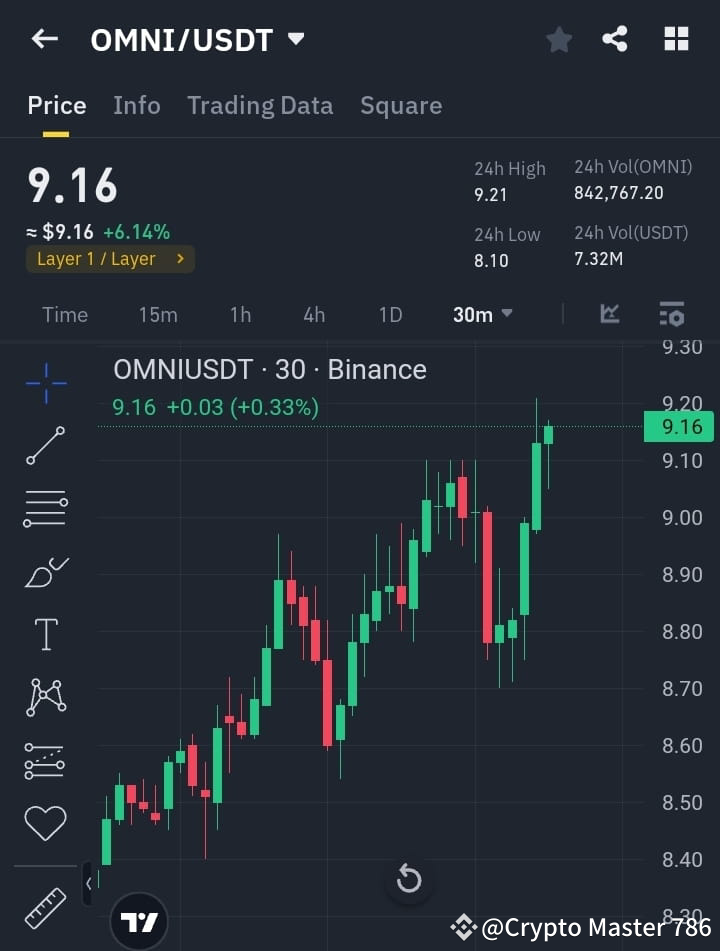720x951 pixels.
Task: Expand the 30m interval dropdown
Action: tap(482, 315)
